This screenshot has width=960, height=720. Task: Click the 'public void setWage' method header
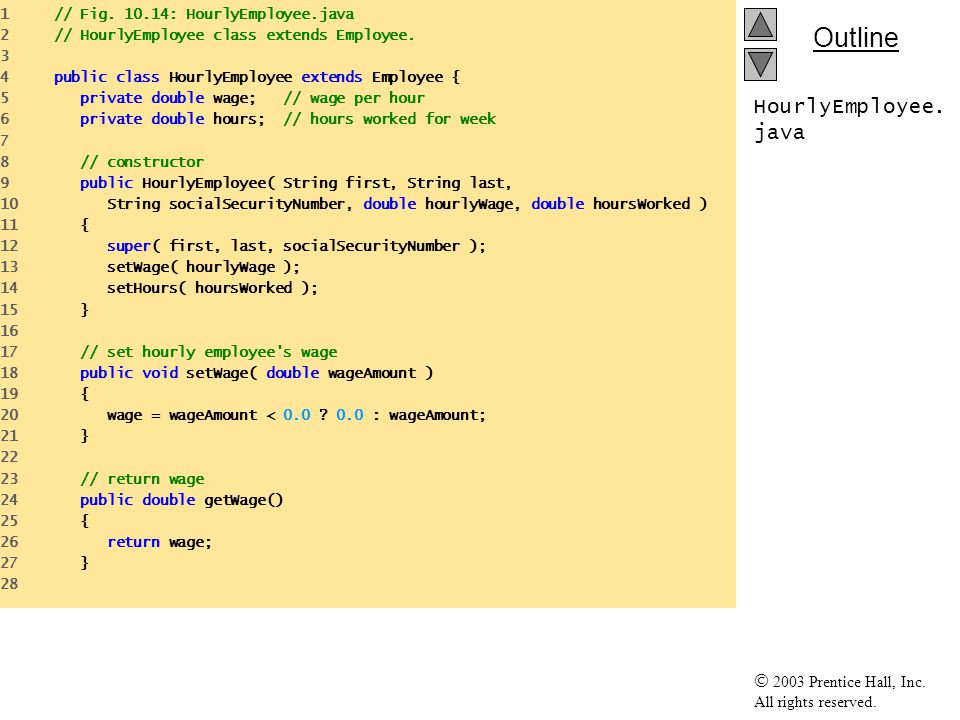pos(257,373)
